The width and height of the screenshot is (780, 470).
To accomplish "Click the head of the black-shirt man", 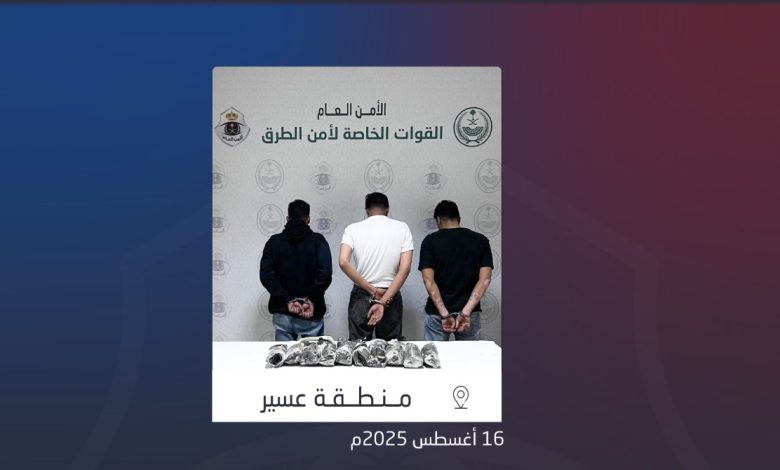I will coord(446,212).
